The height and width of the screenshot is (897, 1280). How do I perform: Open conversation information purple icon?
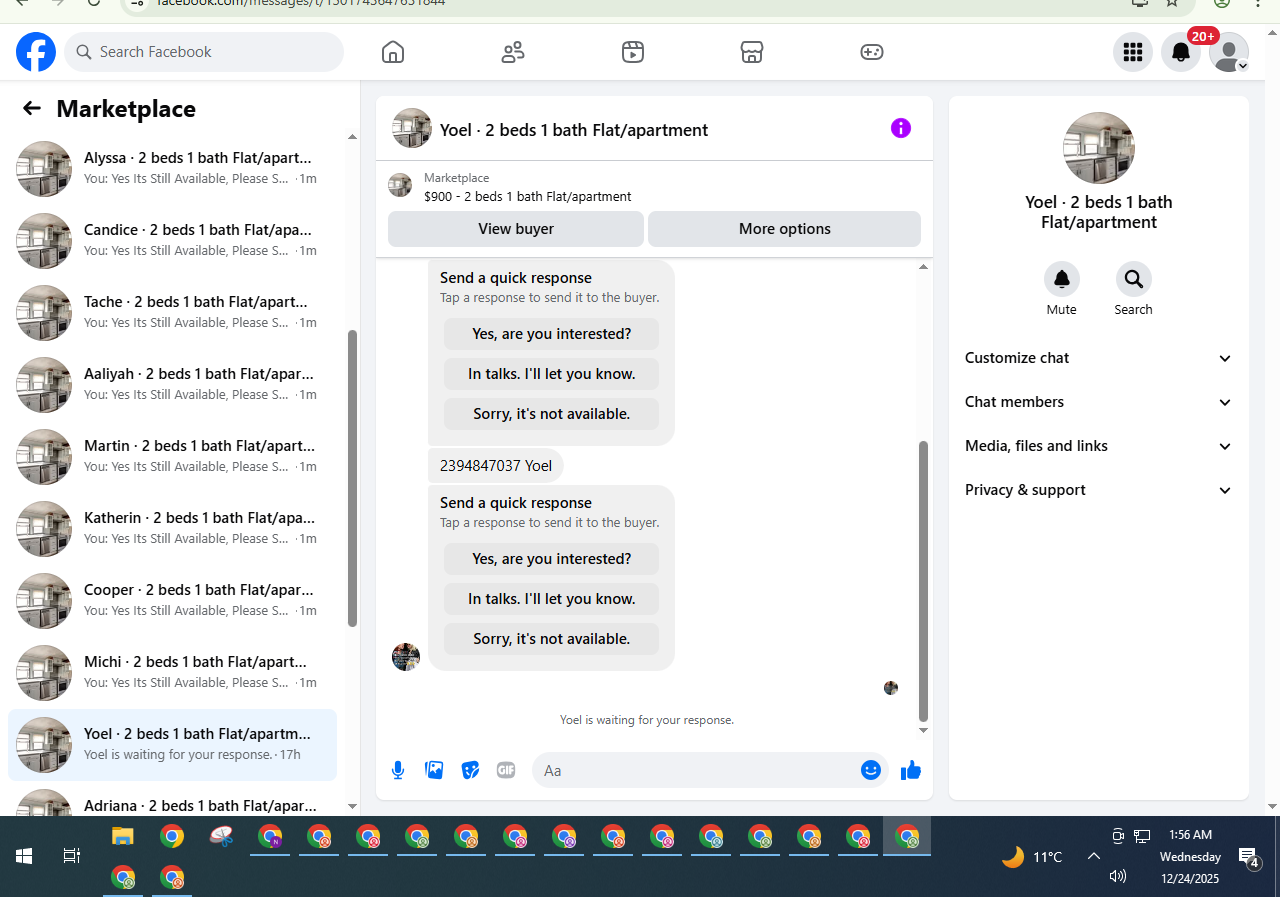(x=901, y=128)
